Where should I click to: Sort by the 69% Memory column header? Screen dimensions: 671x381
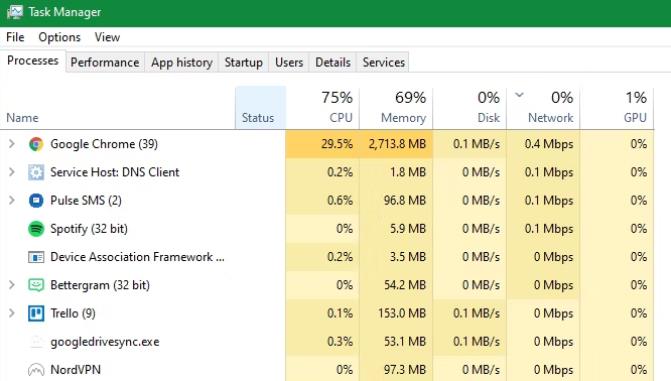pos(396,107)
